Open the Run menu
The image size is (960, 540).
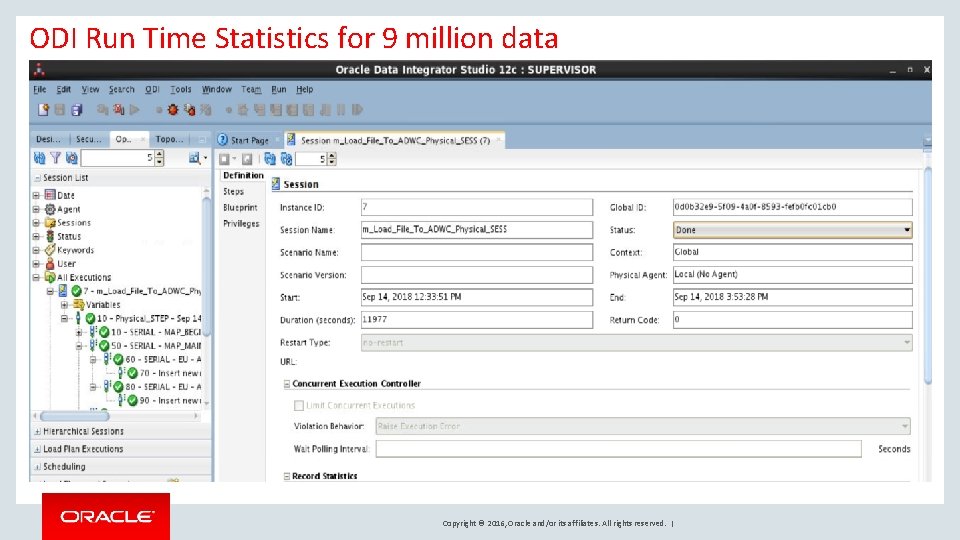click(279, 89)
